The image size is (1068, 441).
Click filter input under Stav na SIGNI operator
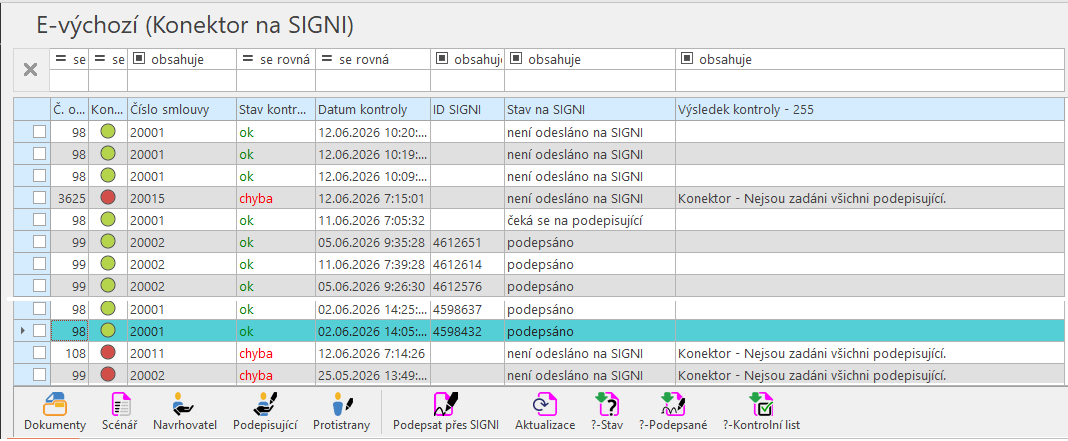point(590,80)
